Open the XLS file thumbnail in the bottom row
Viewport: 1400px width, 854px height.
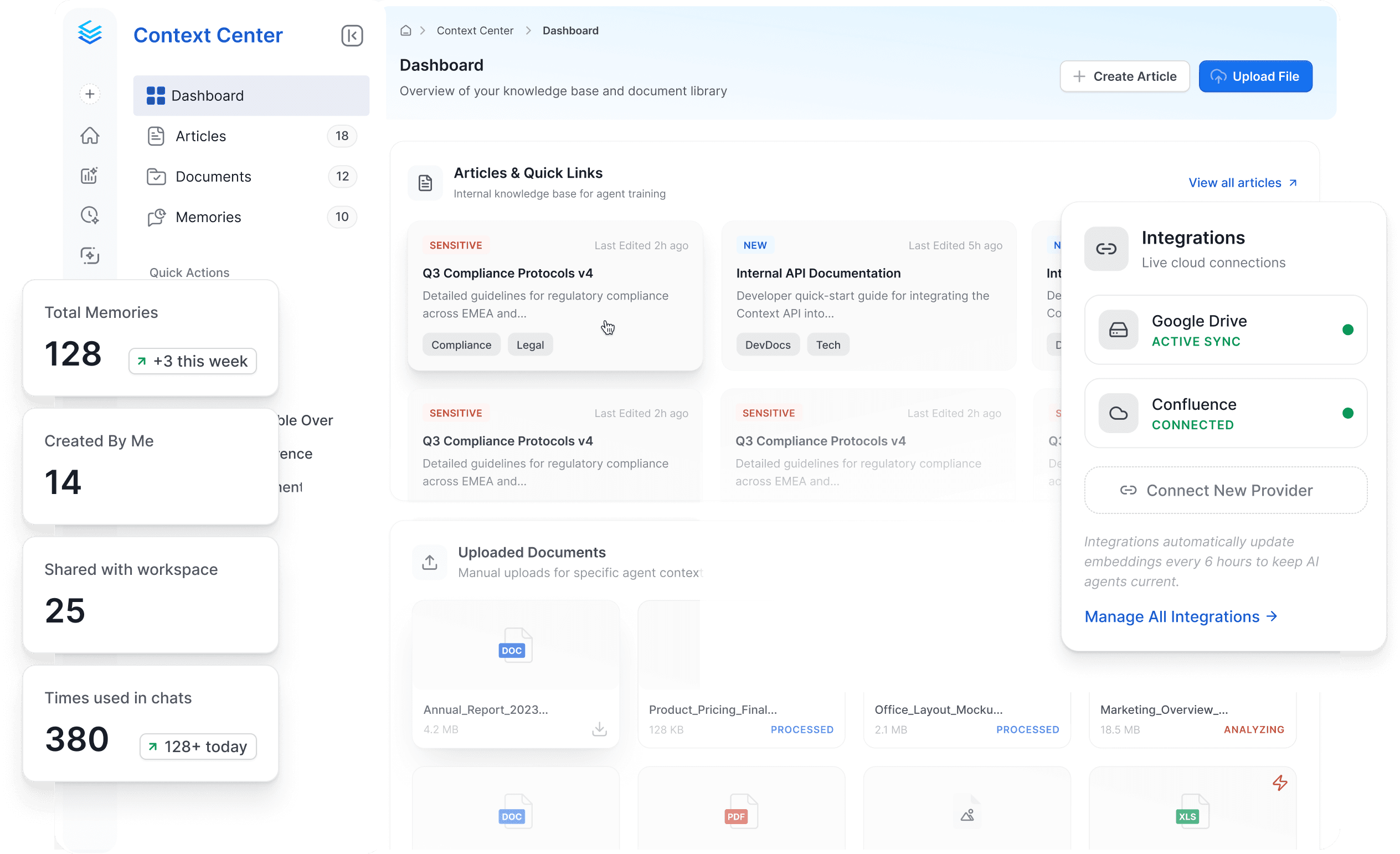pyautogui.click(x=1192, y=811)
